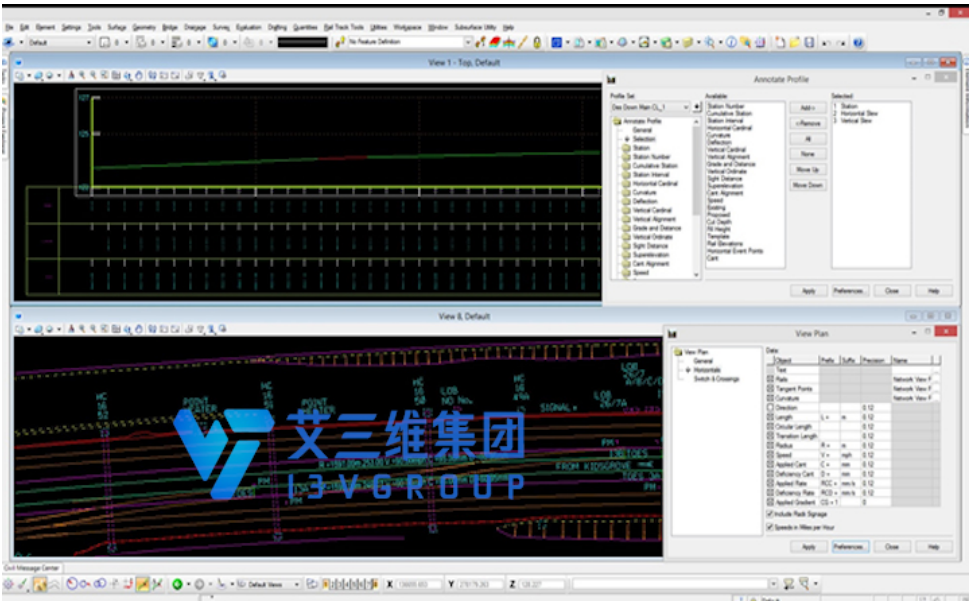Open the No Feature Definition dropdown
Viewport: 972px width, 611px height.
click(x=467, y=42)
